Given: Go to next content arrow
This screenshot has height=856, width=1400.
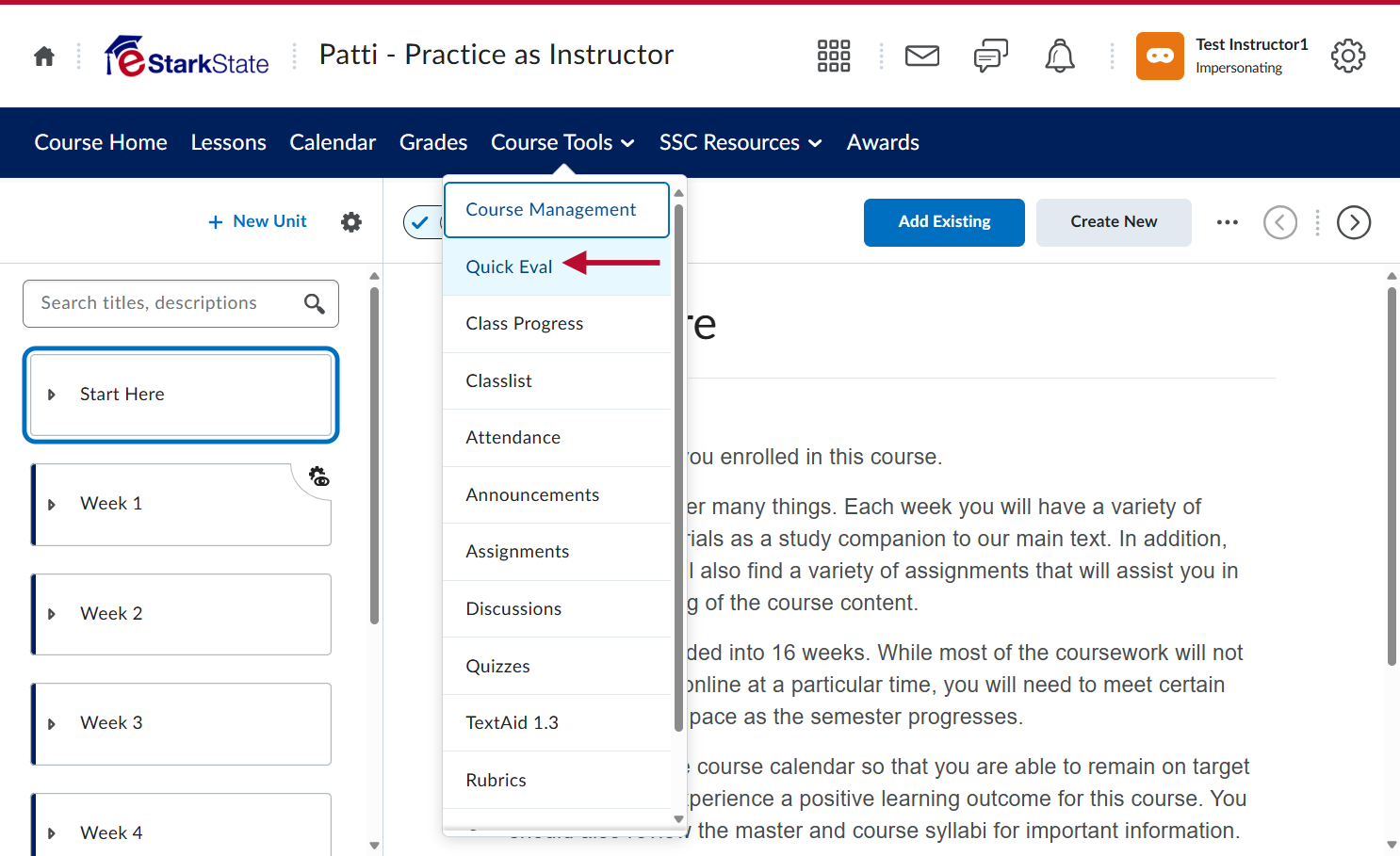Looking at the screenshot, I should click(x=1354, y=222).
